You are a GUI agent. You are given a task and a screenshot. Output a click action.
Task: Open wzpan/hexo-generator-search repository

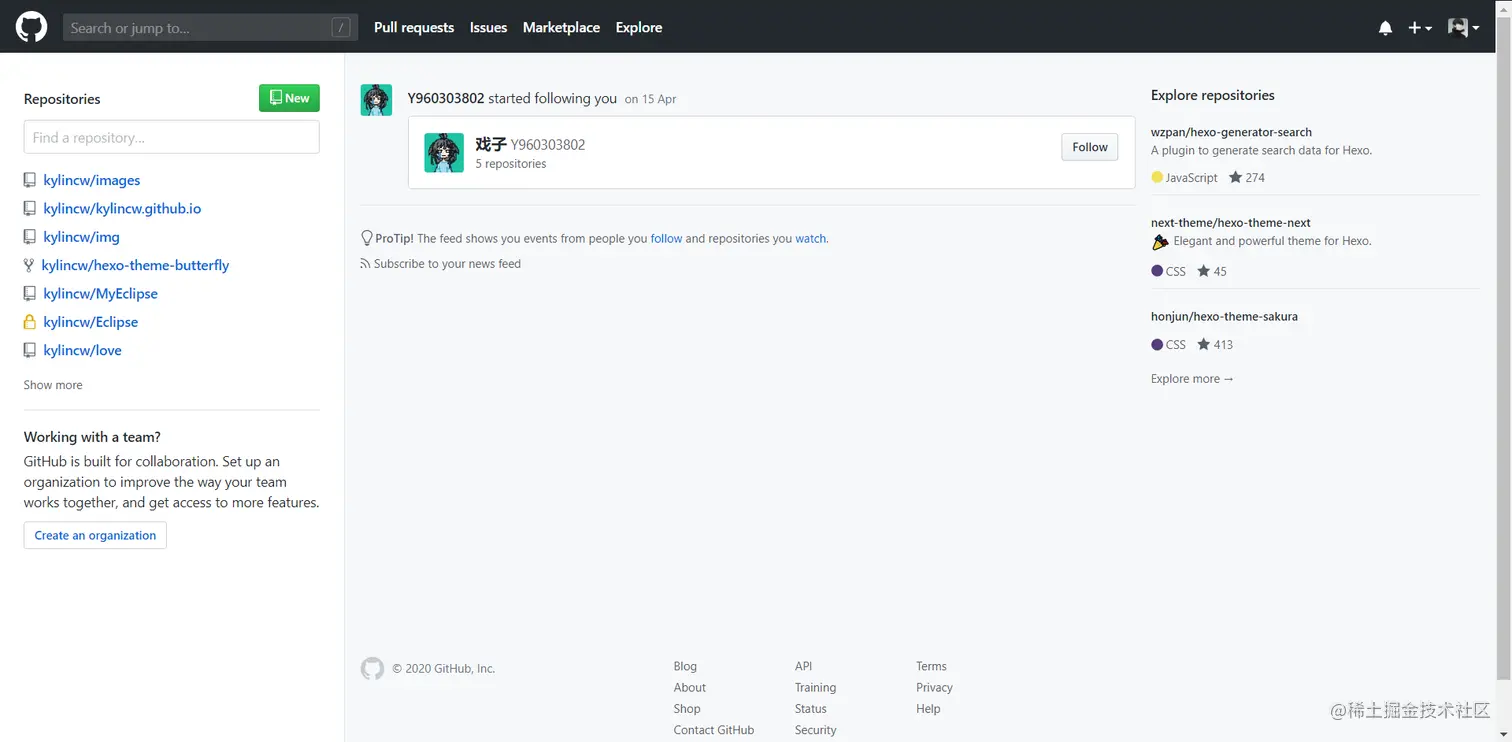[x=1231, y=132]
